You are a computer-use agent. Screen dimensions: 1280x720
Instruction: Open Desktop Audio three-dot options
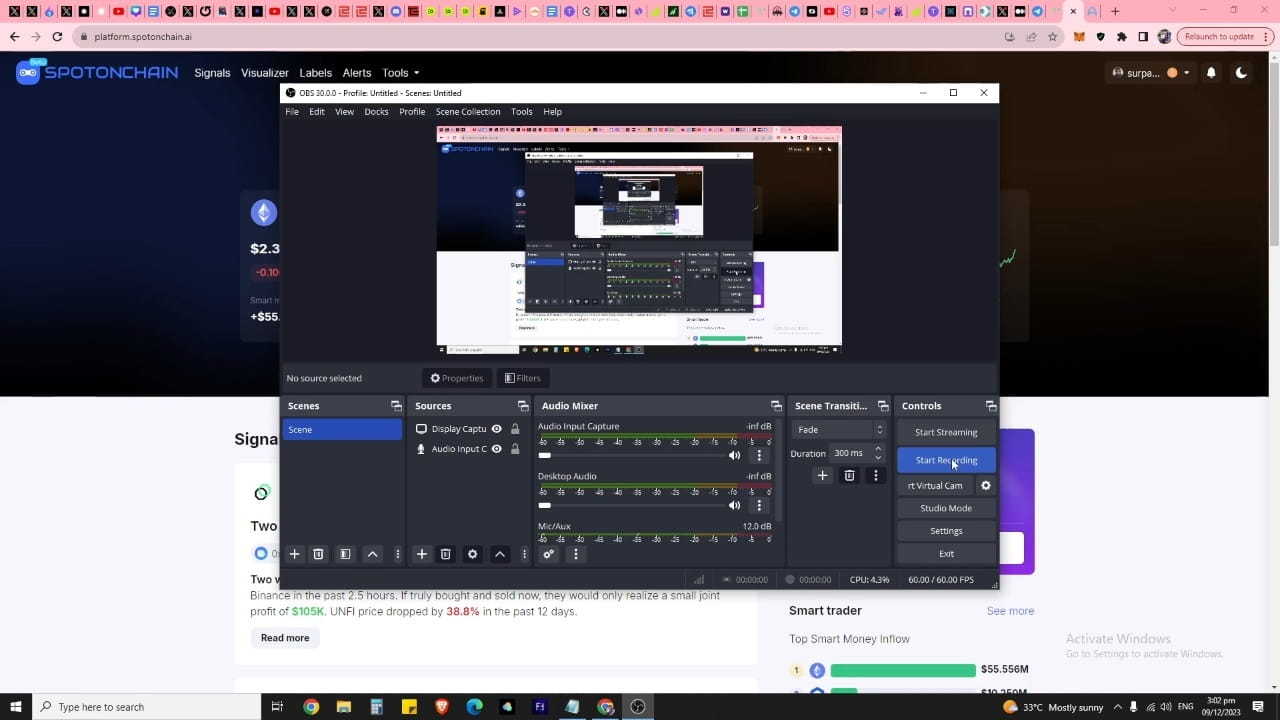(x=759, y=505)
